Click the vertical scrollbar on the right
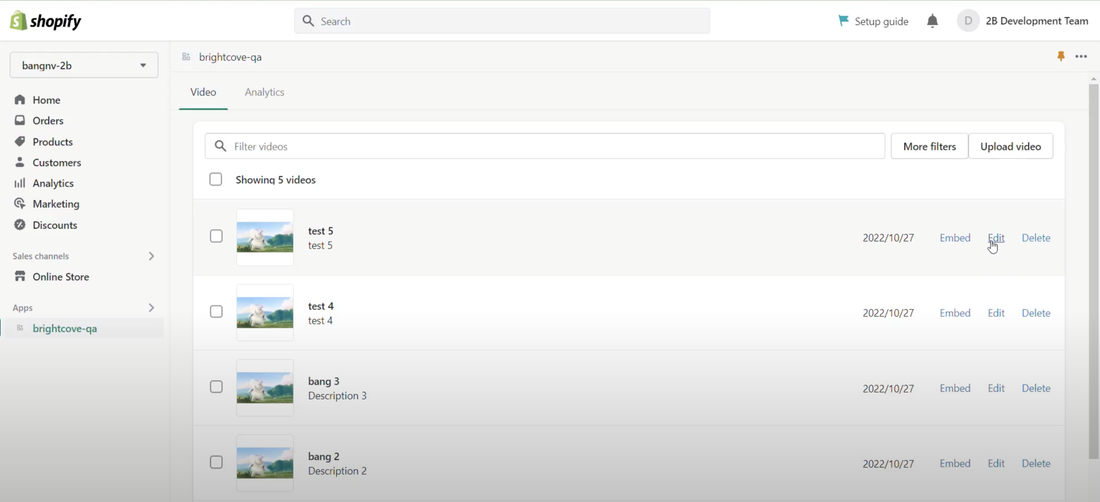Image resolution: width=1100 pixels, height=502 pixels. coord(1093,270)
